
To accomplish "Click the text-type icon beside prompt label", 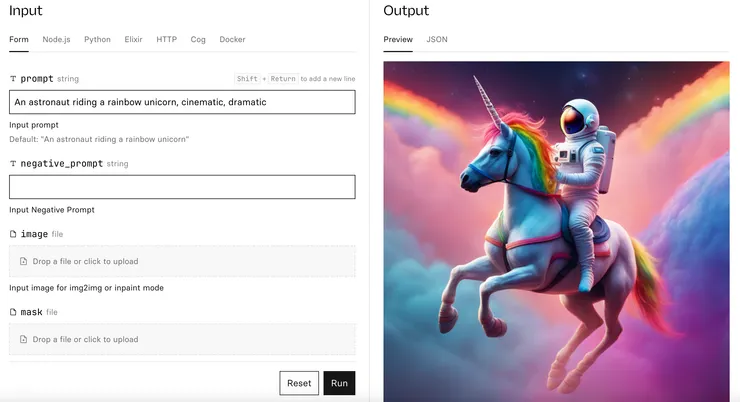I will click(13, 79).
